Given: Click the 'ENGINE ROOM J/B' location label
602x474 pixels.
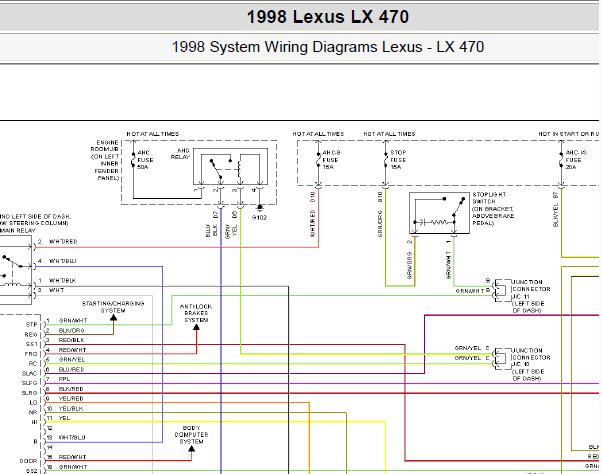Looking at the screenshot, I should [105, 160].
